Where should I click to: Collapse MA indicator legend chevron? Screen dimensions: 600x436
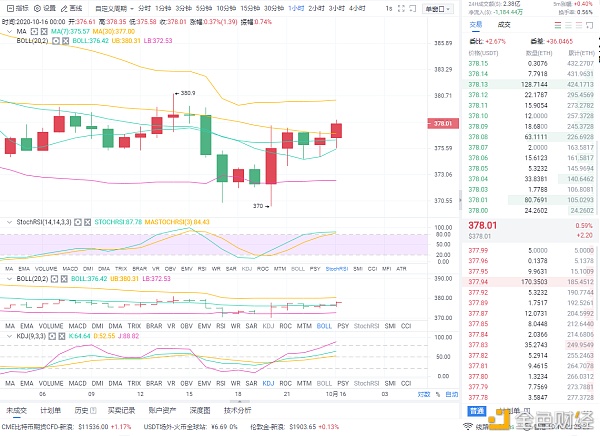[x=10, y=31]
